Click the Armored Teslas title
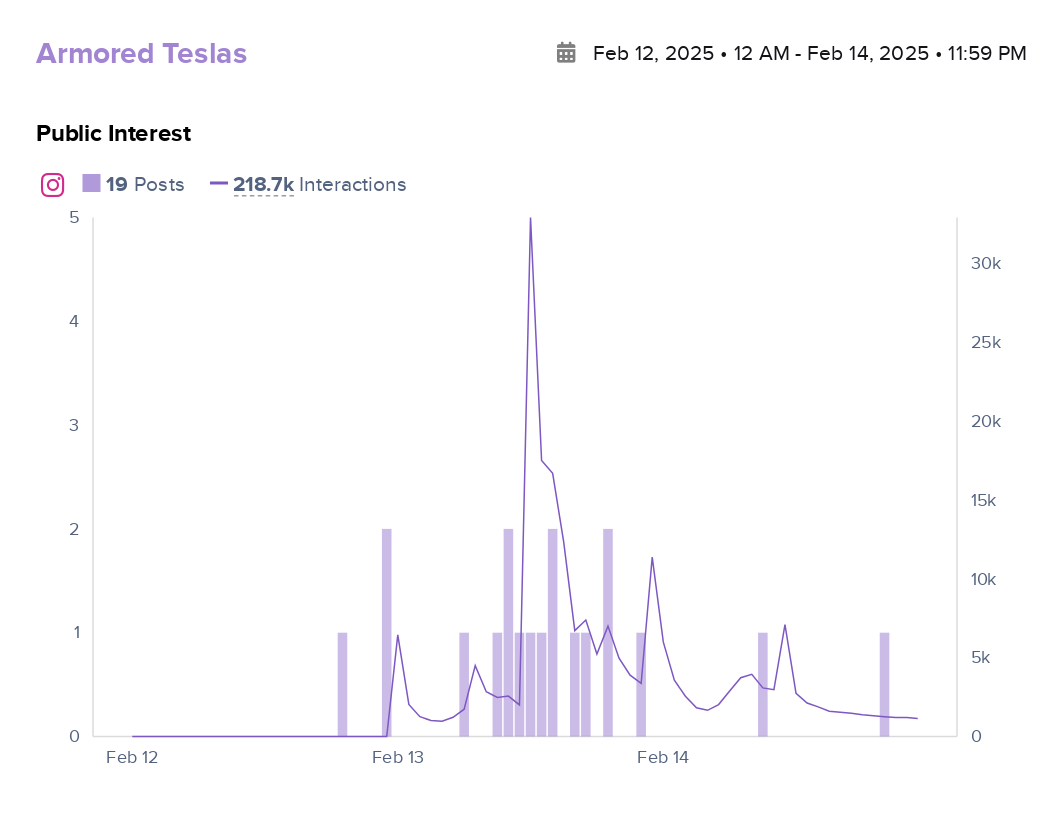The height and width of the screenshot is (833, 1050). tap(141, 54)
